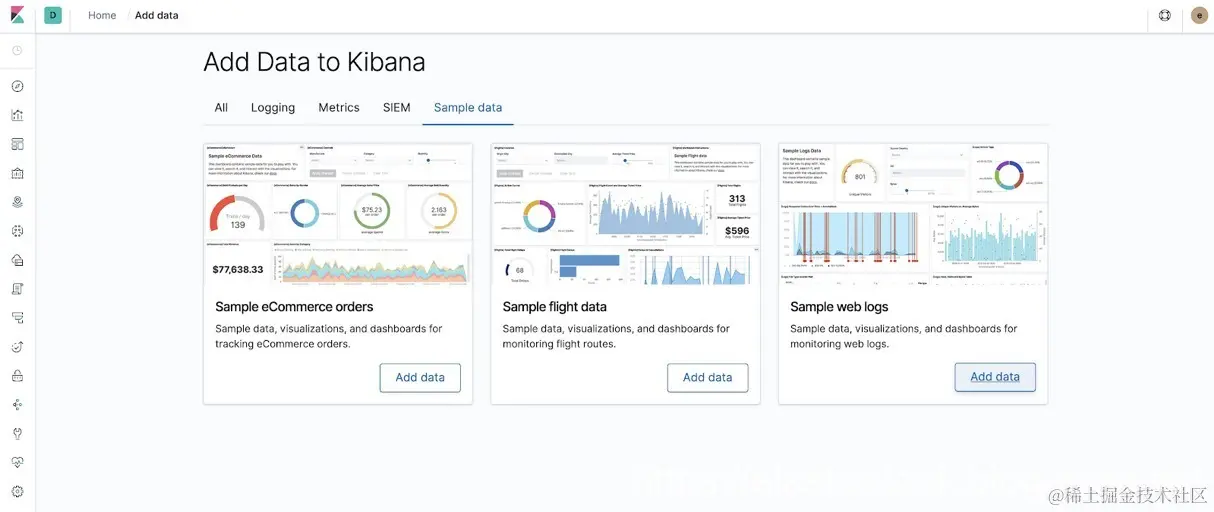This screenshot has height=512, width=1214.
Task: Click description mentioning tracking eCommerce orders
Action: point(329,336)
